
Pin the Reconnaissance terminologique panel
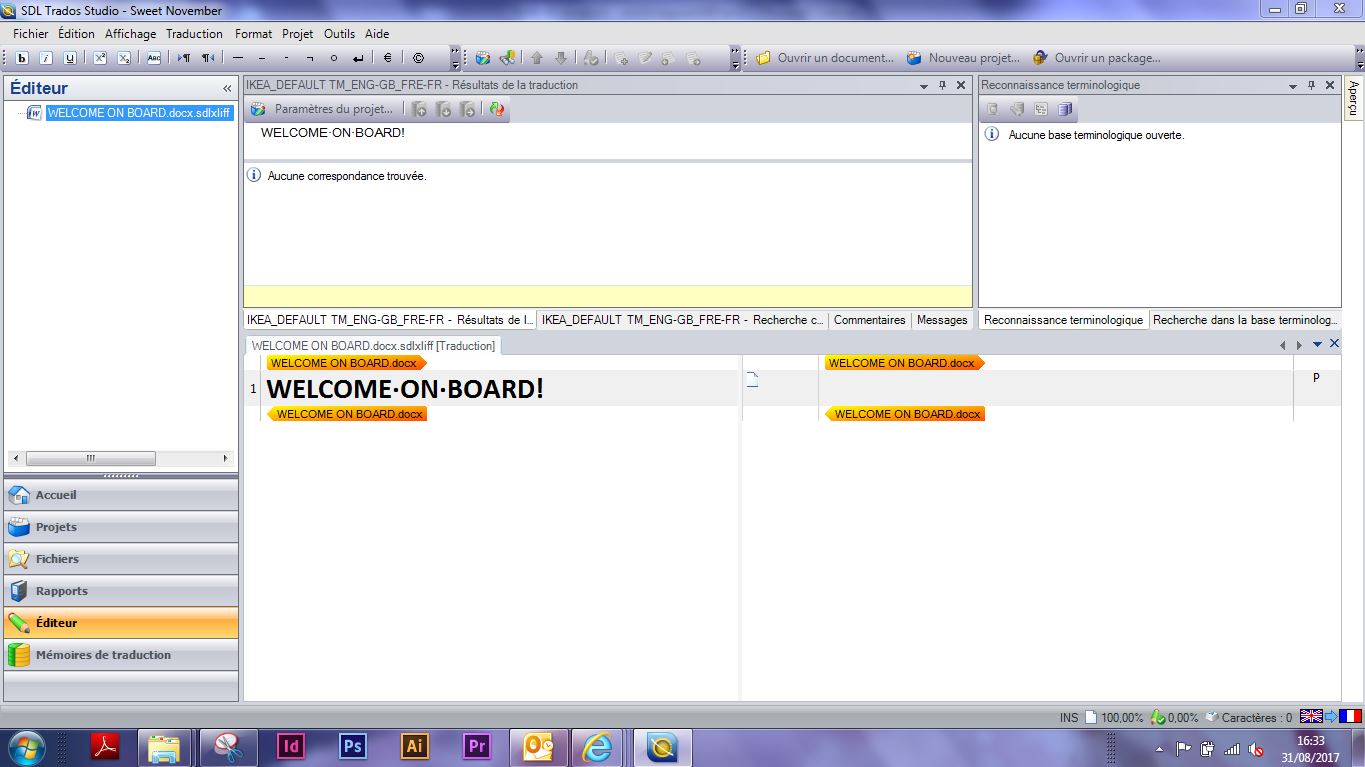click(x=1312, y=86)
